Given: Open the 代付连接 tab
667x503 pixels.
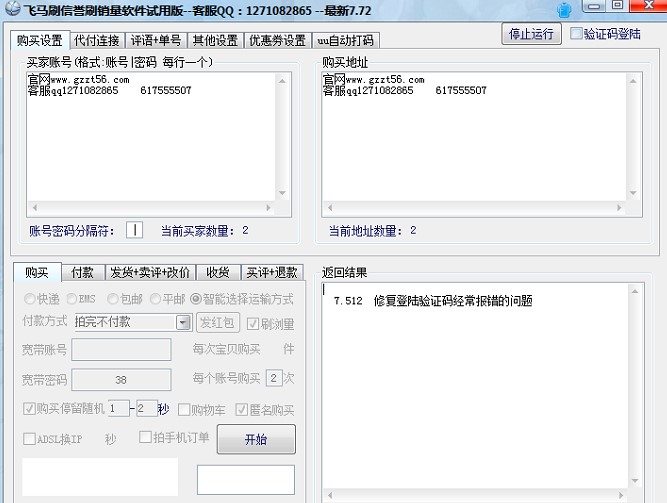Looking at the screenshot, I should coord(97,41).
